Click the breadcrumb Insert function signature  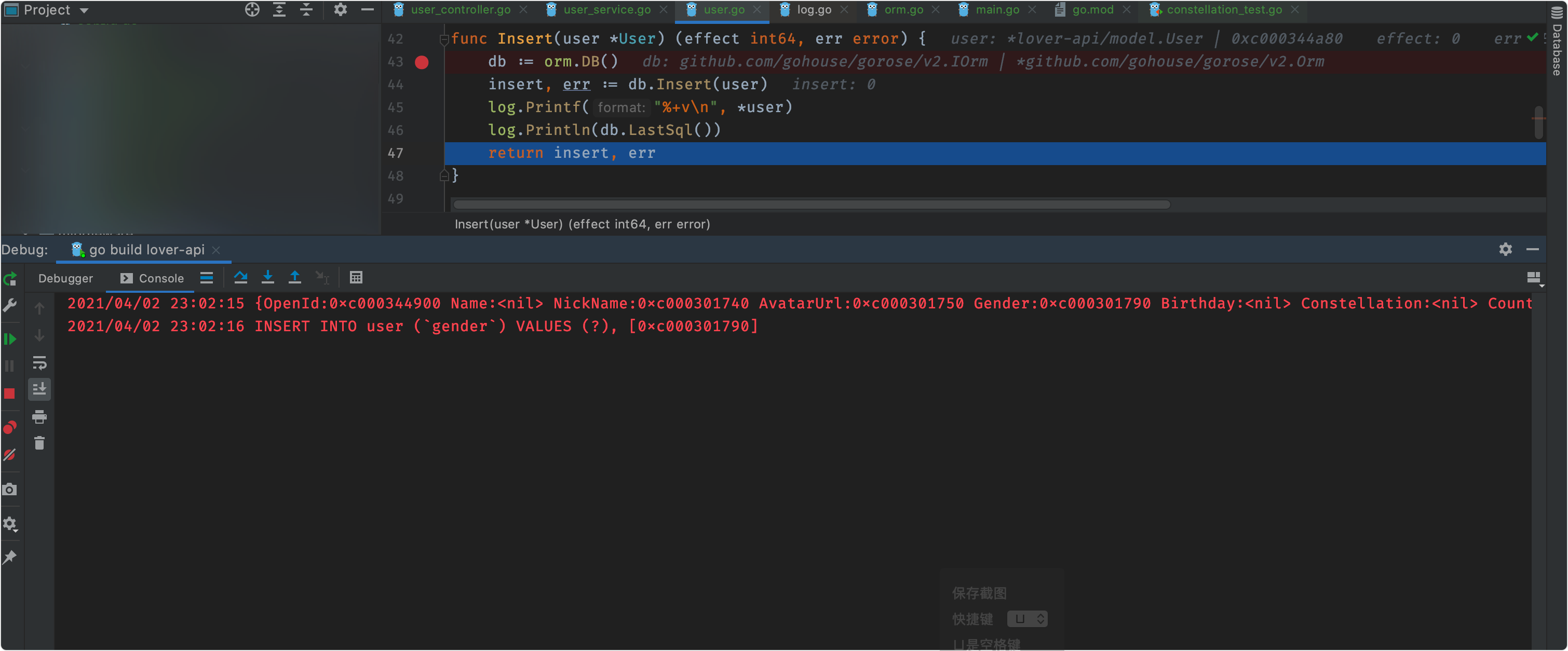(582, 224)
